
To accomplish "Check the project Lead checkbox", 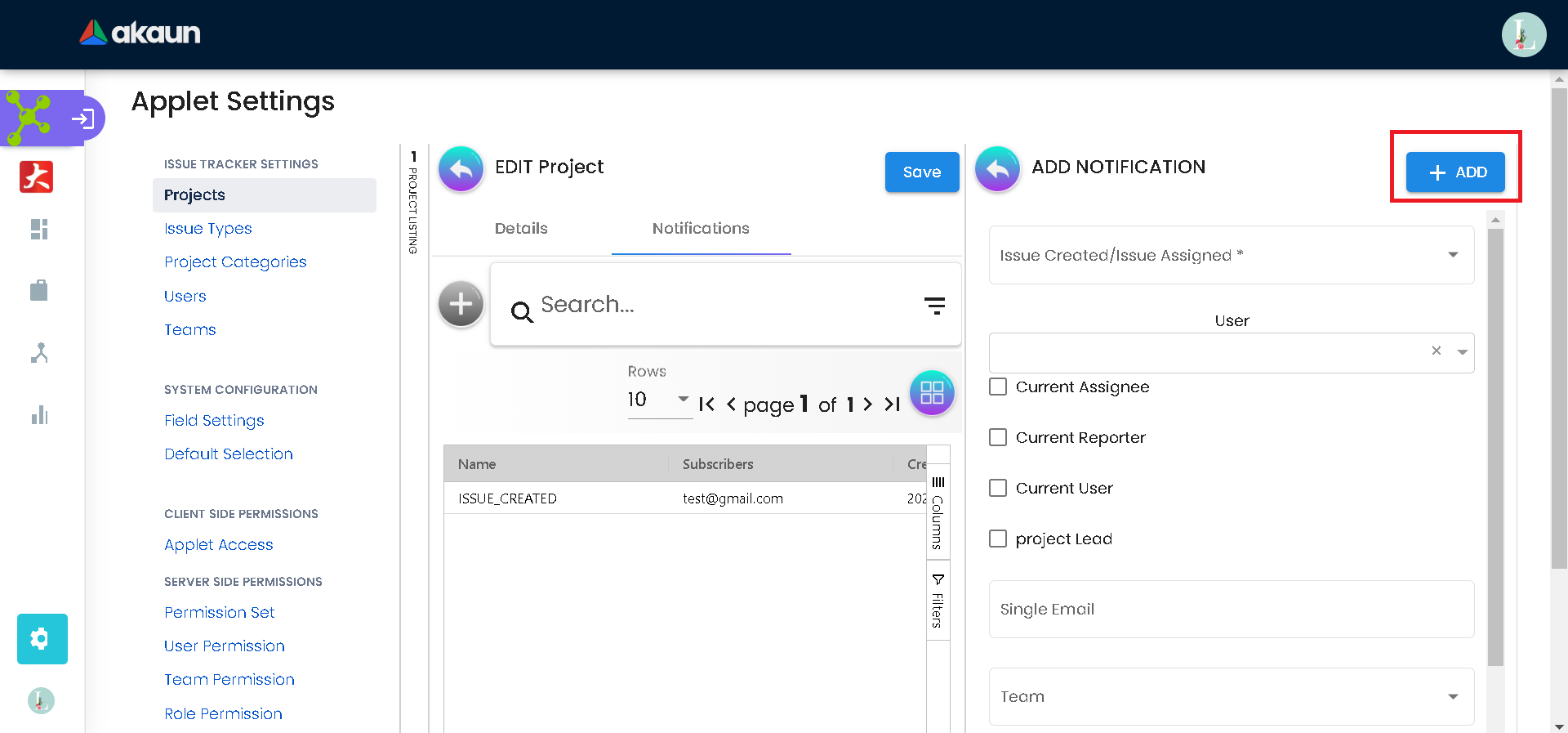I will [998, 539].
